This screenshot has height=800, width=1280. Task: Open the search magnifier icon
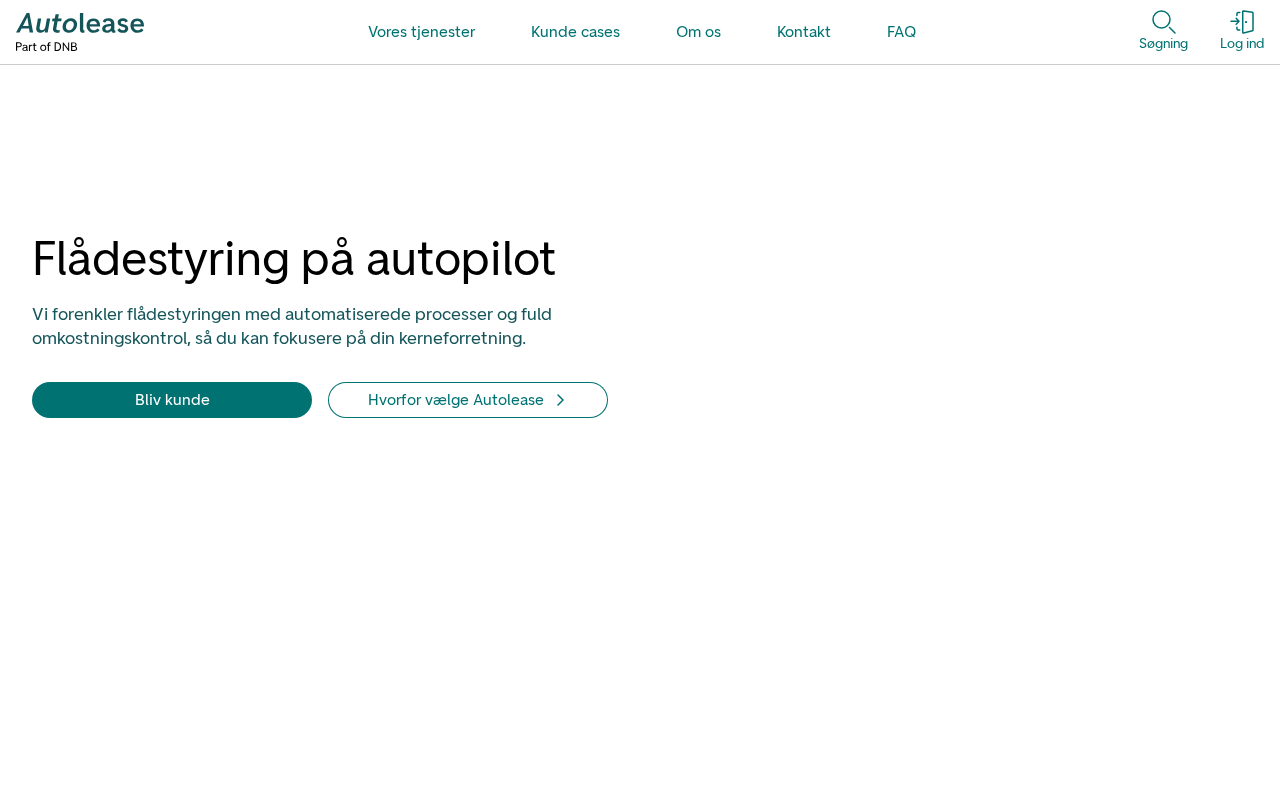[x=1163, y=22]
